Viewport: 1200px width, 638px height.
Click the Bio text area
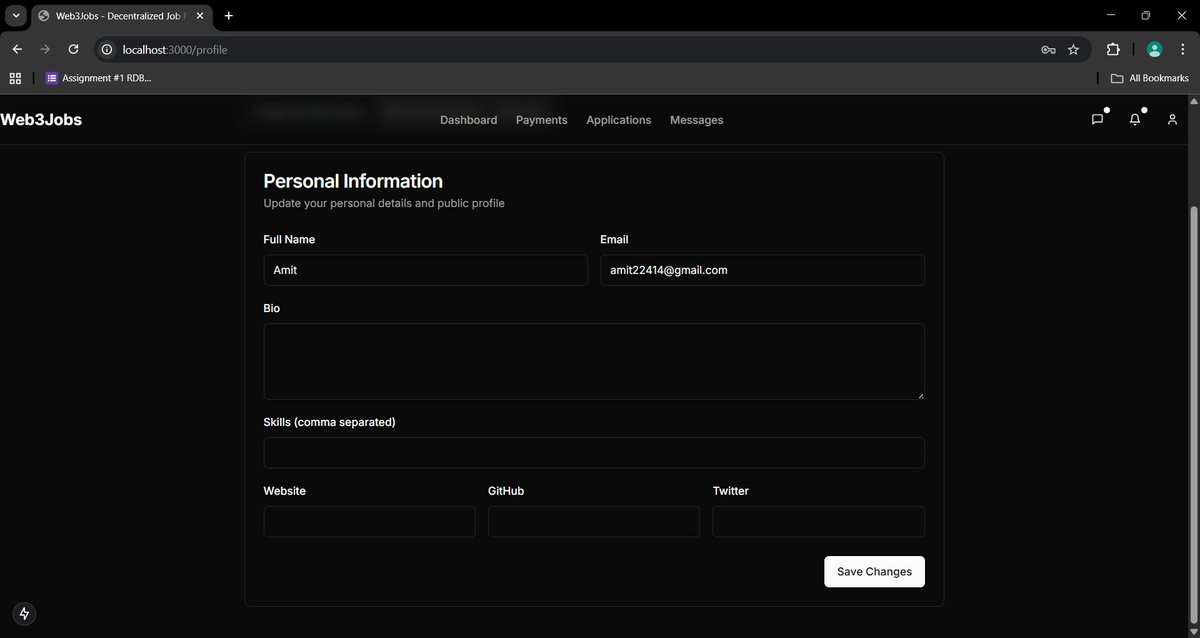point(594,361)
